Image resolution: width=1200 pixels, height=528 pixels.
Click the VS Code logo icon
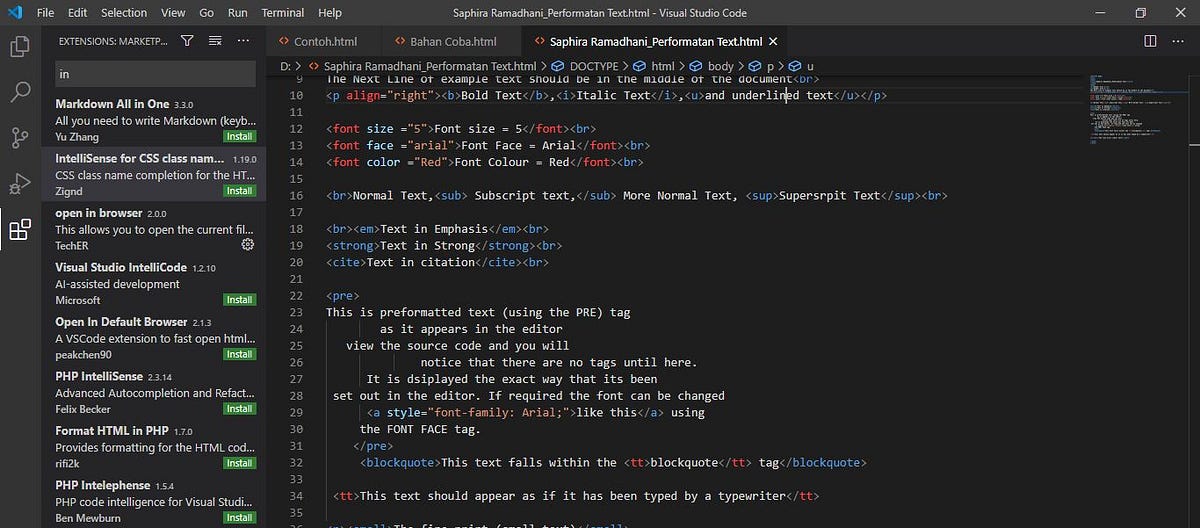[x=14, y=13]
